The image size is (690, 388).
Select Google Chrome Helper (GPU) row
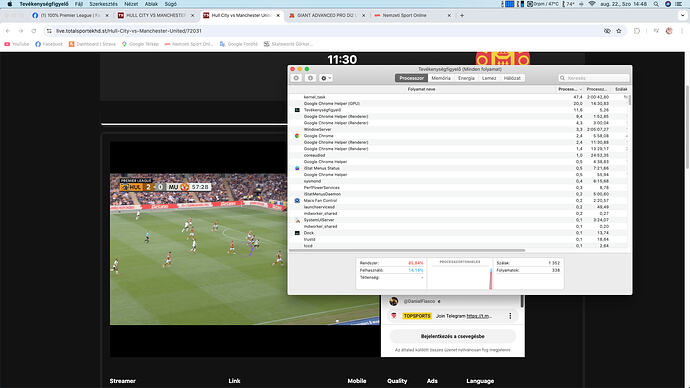[x=458, y=103]
